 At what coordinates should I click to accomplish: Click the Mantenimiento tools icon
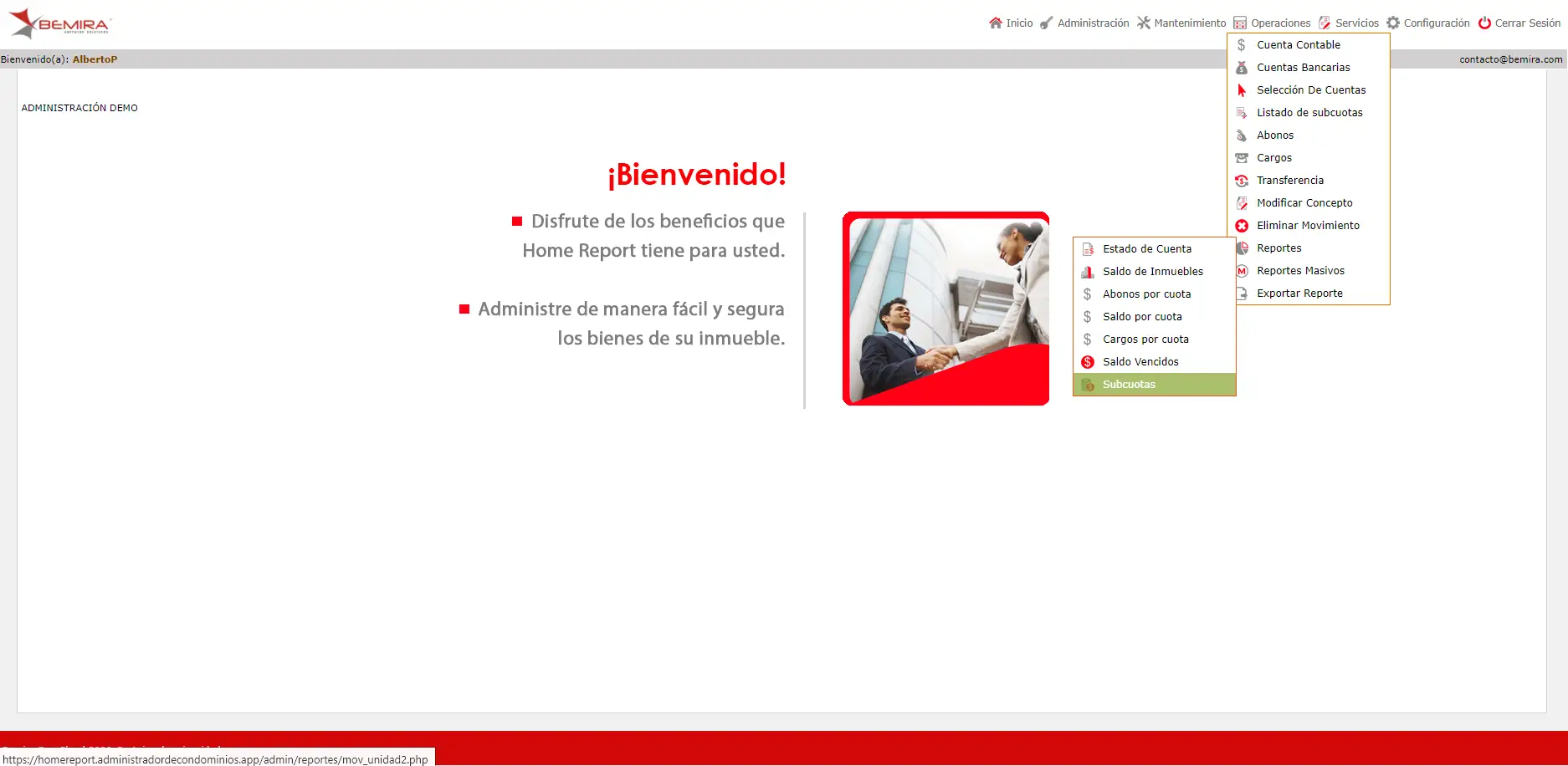pos(1144,23)
